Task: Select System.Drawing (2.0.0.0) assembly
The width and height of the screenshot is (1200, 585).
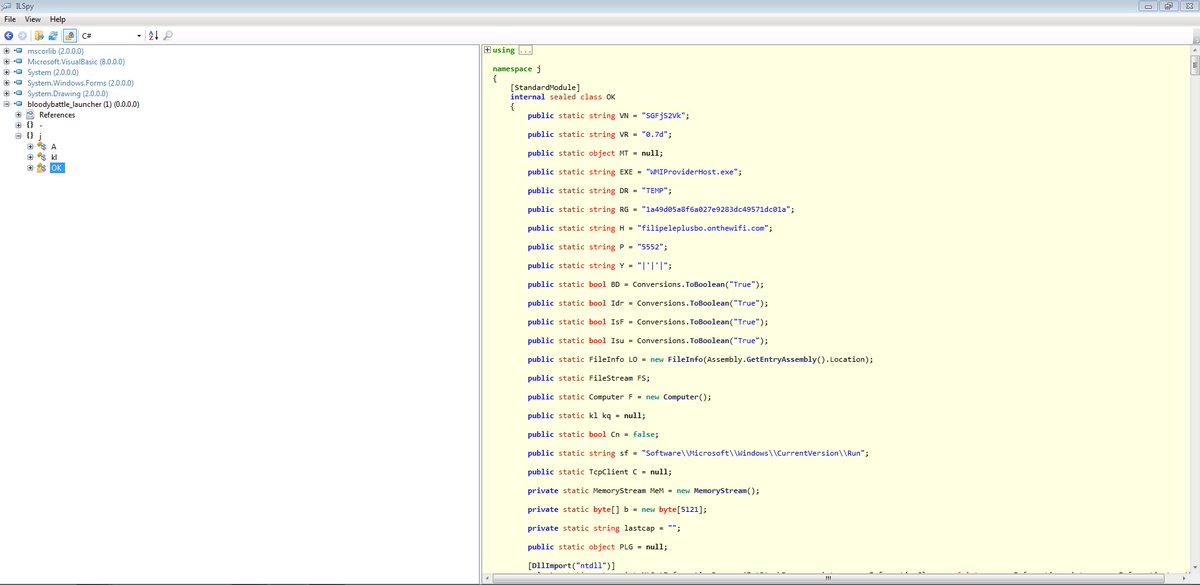Action: pos(70,93)
